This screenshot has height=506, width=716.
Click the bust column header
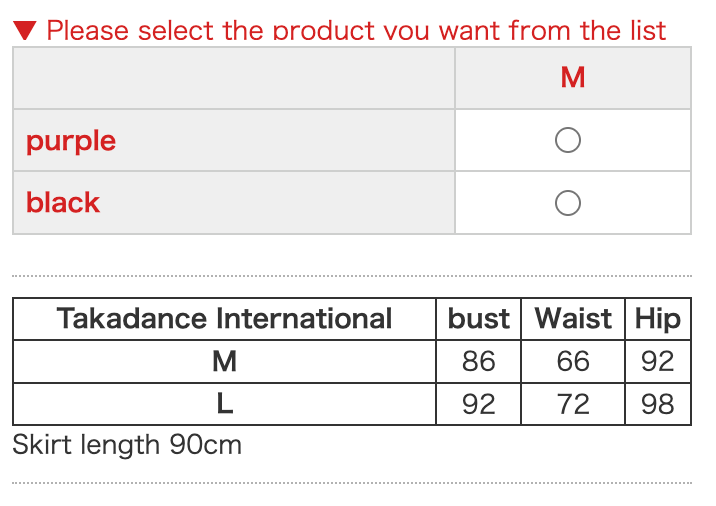tap(479, 319)
